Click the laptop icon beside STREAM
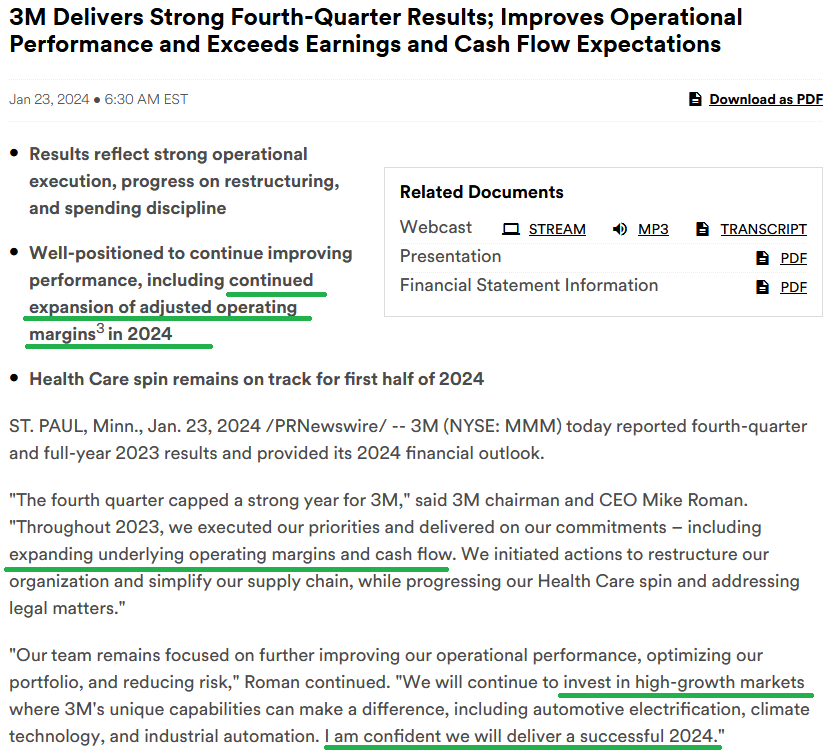 (511, 229)
